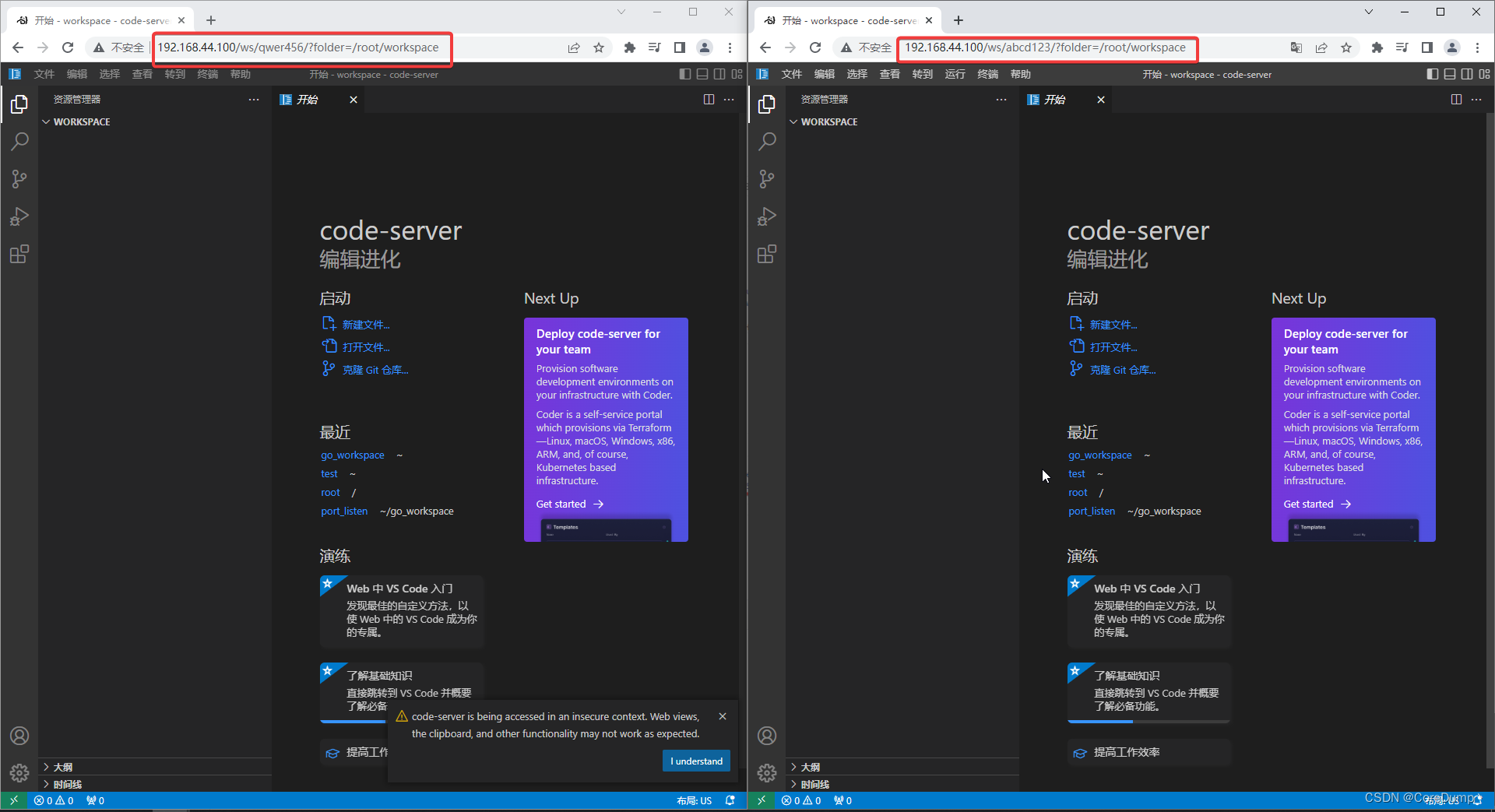This screenshot has height=812, width=1495.
Task: Toggle primary sidebar in left window title bar
Action: [x=685, y=74]
